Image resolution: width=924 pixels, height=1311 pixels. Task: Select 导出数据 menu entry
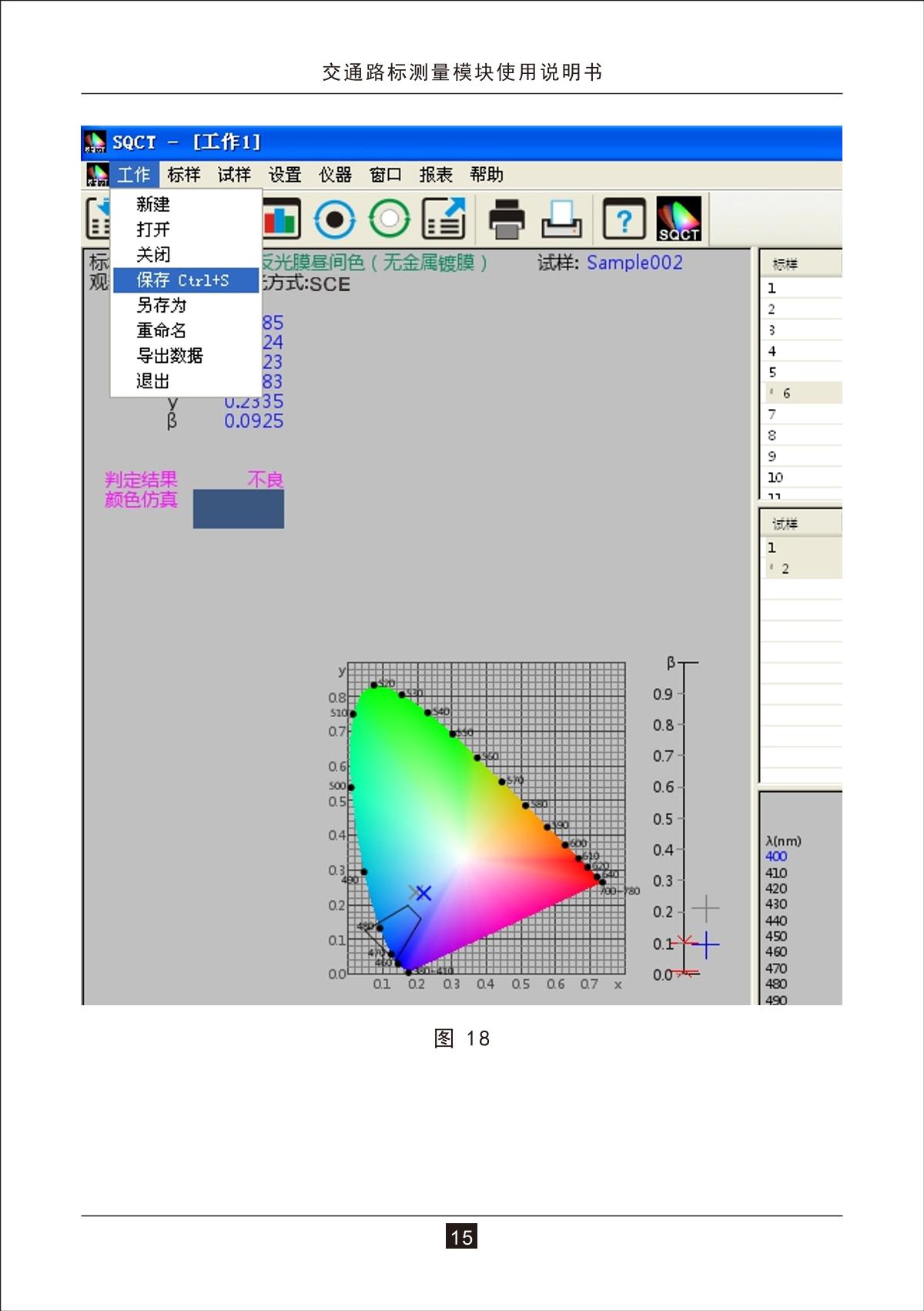[x=169, y=356]
